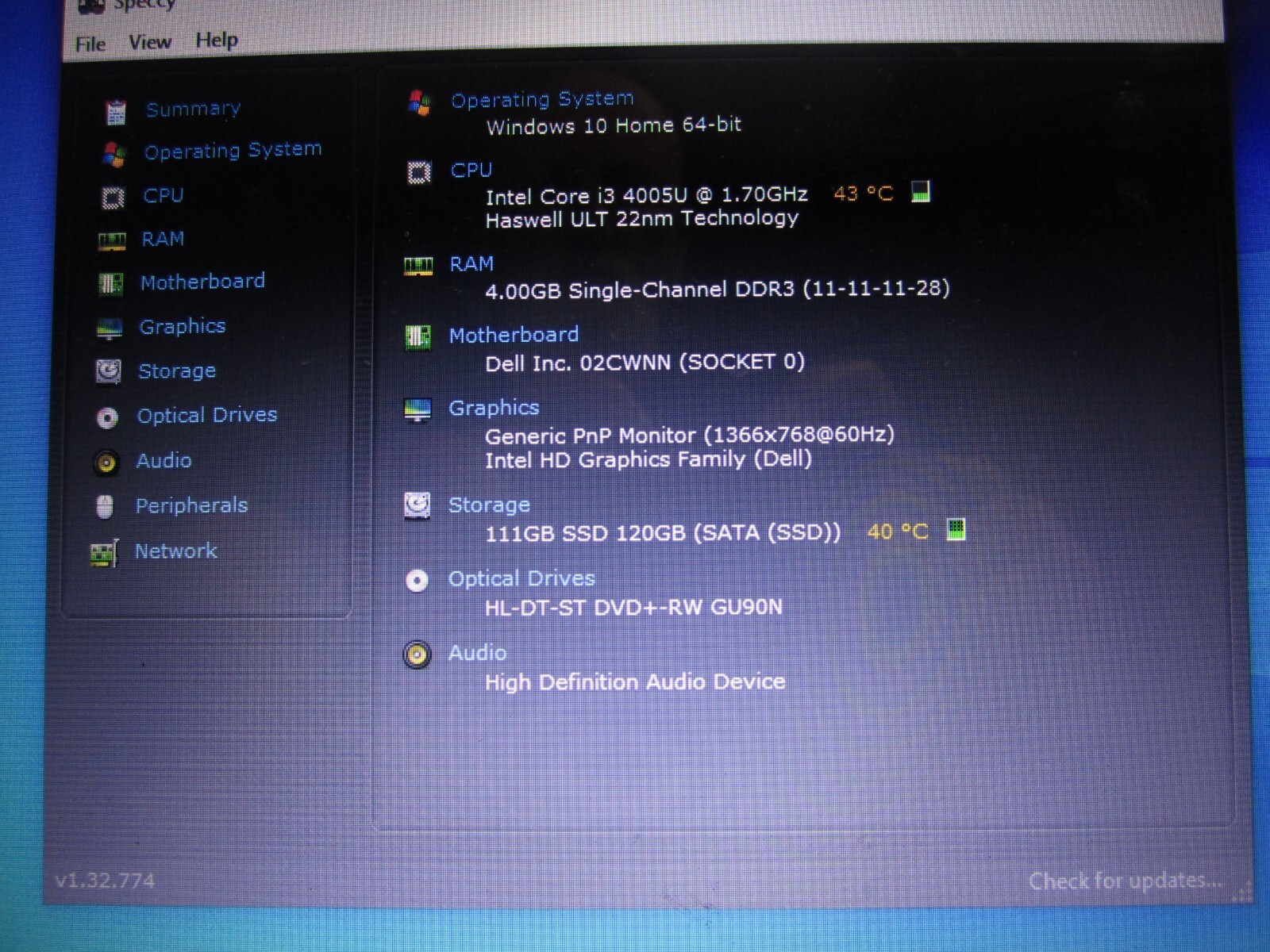The width and height of the screenshot is (1270, 952).
Task: Select Audio in the sidebar
Action: [164, 461]
